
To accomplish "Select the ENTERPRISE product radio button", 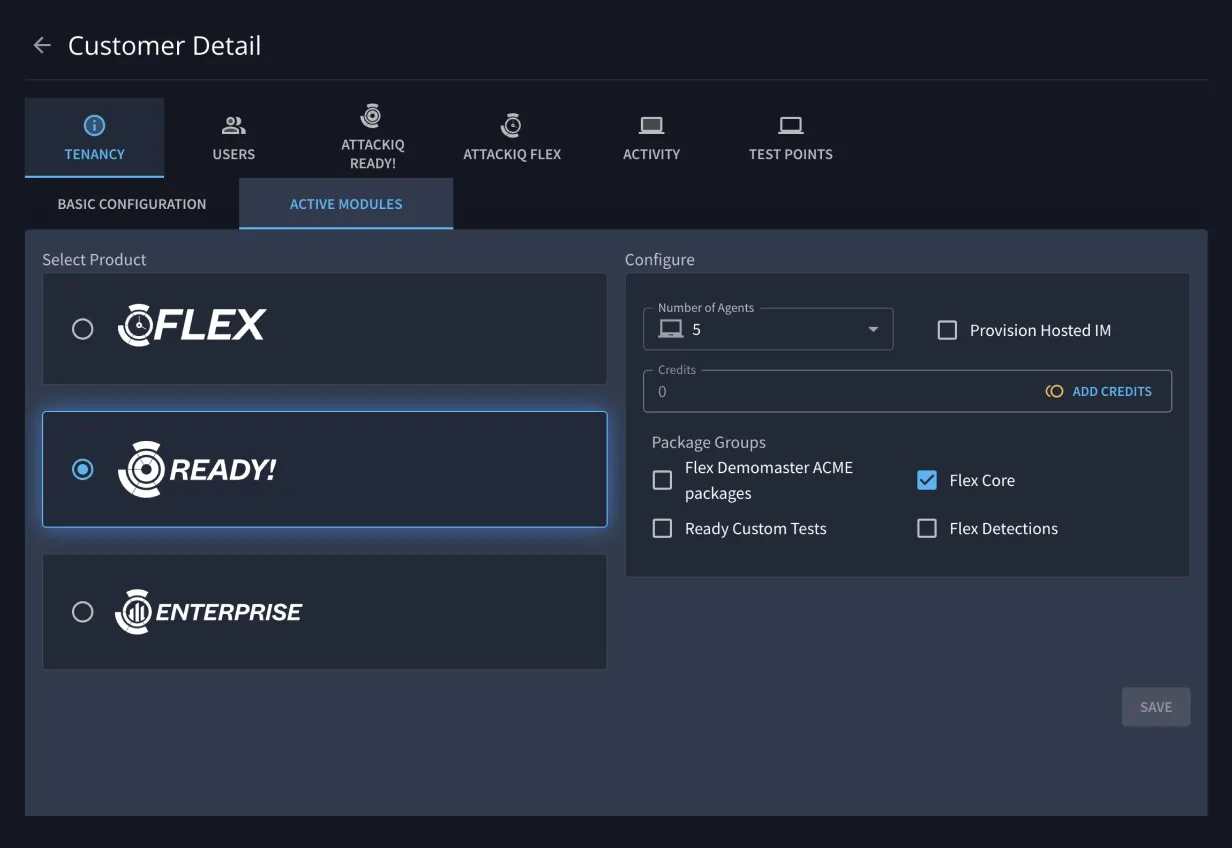I will pyautogui.click(x=83, y=612).
